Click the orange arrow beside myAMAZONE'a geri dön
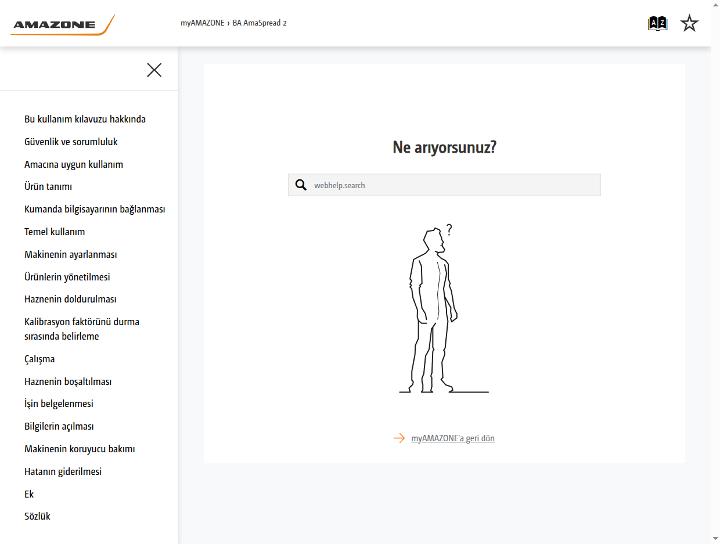Screen dimensions: 720x544 pyautogui.click(x=399, y=438)
